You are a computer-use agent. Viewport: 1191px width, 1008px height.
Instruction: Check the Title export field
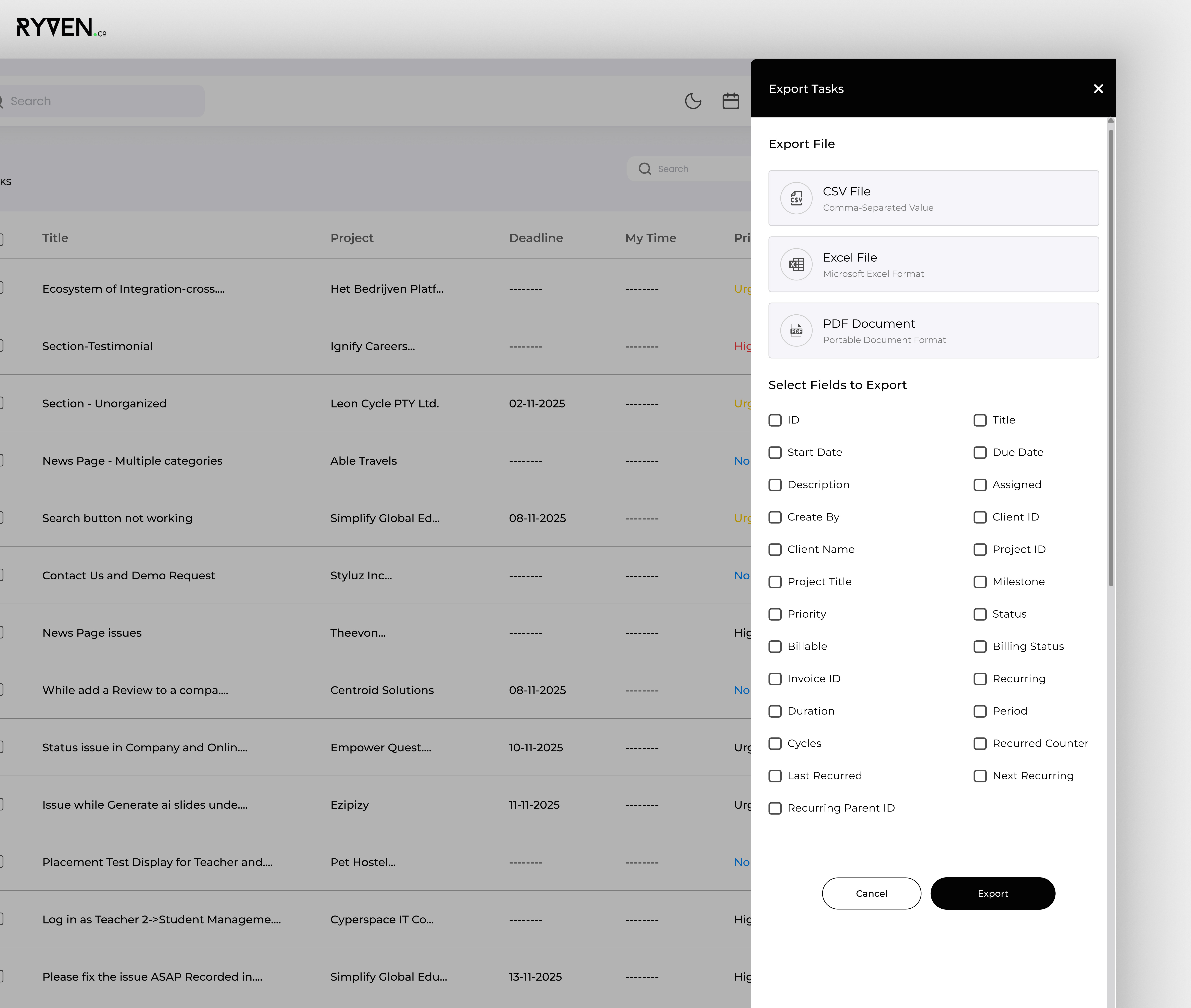pyautogui.click(x=980, y=420)
